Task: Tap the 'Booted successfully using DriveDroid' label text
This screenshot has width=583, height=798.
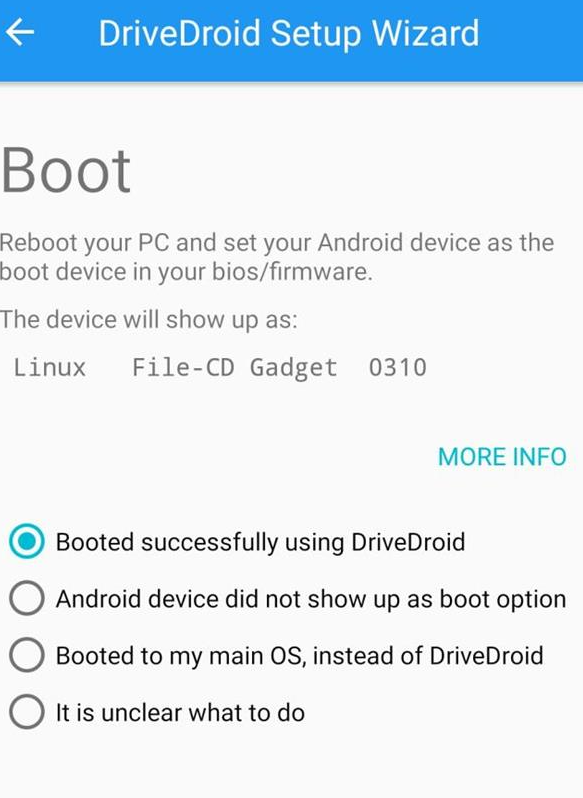Action: pyautogui.click(x=260, y=543)
